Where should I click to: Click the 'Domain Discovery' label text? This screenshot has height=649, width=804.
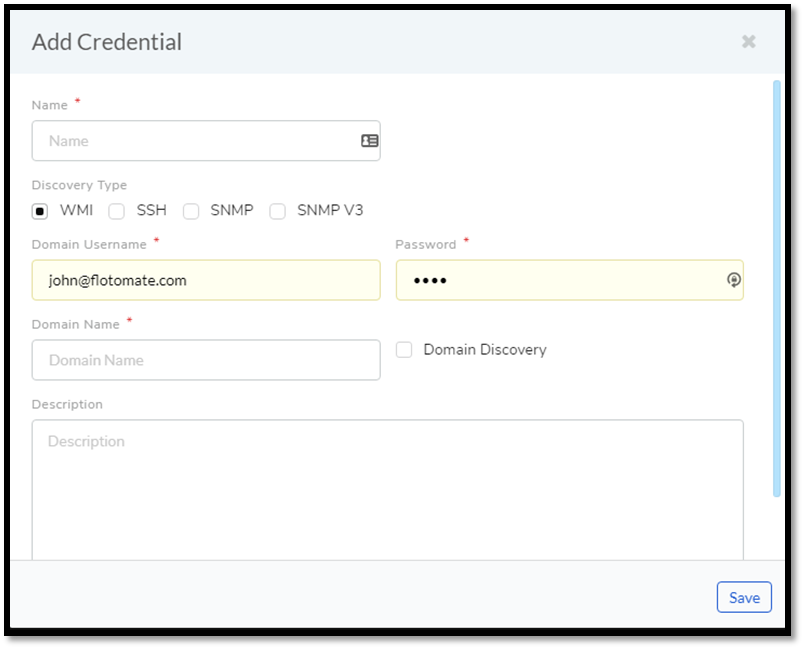[x=485, y=350]
